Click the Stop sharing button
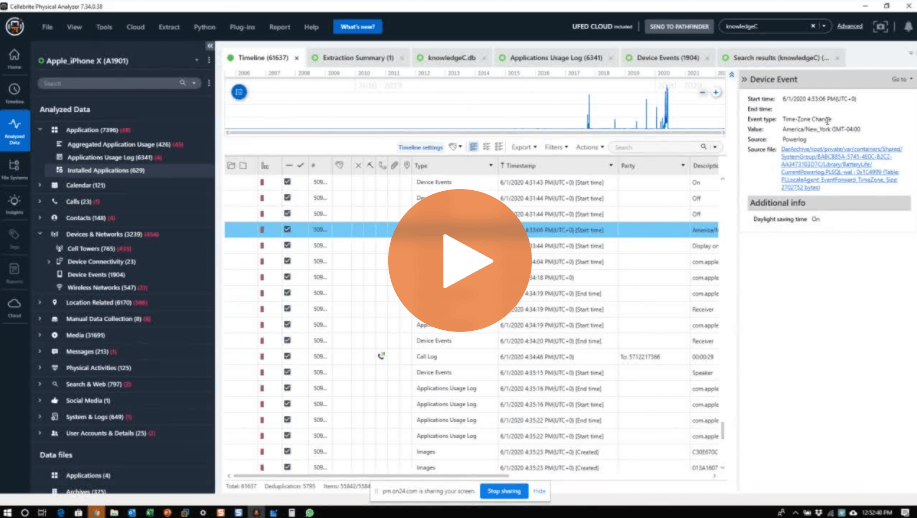Screen dimensions: 917x518 [x=504, y=491]
